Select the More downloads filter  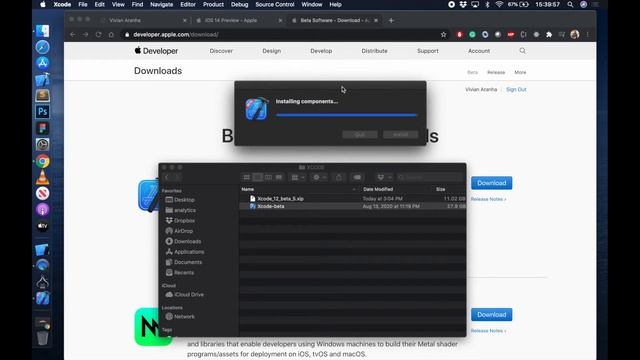pyautogui.click(x=520, y=72)
